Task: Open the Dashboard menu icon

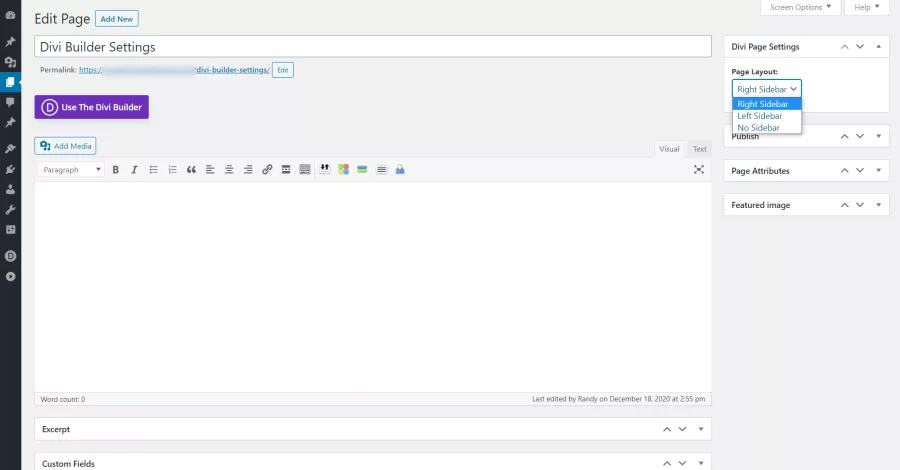Action: coord(10,15)
